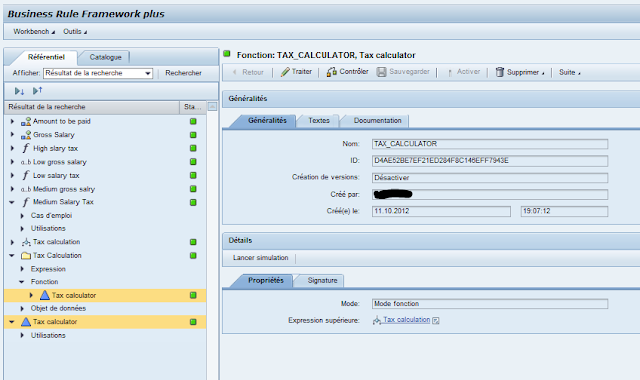This screenshot has width=640, height=380.
Task: Collapse the Medium Salary Tax node
Action: point(12,202)
